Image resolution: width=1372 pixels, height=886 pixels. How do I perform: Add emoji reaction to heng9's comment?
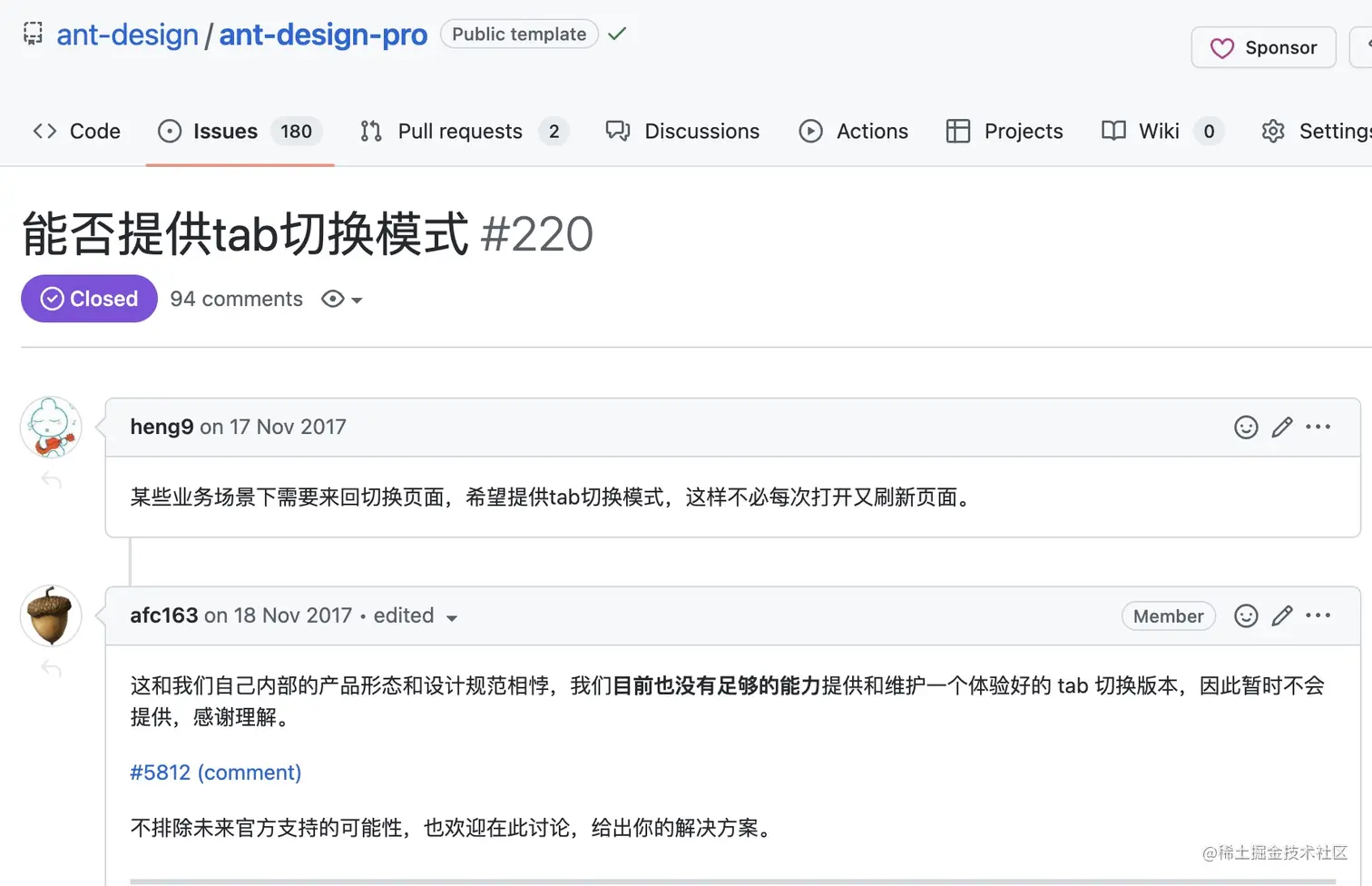(1246, 427)
